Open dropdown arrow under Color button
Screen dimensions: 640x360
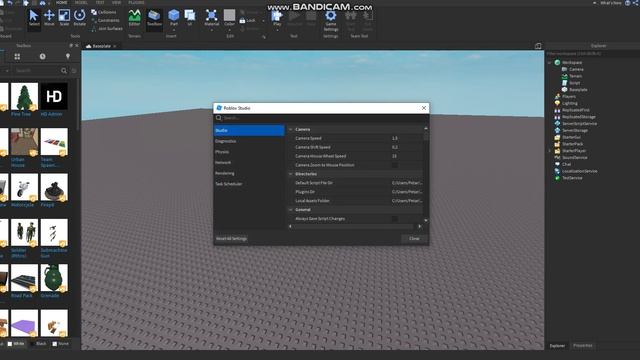(229, 30)
